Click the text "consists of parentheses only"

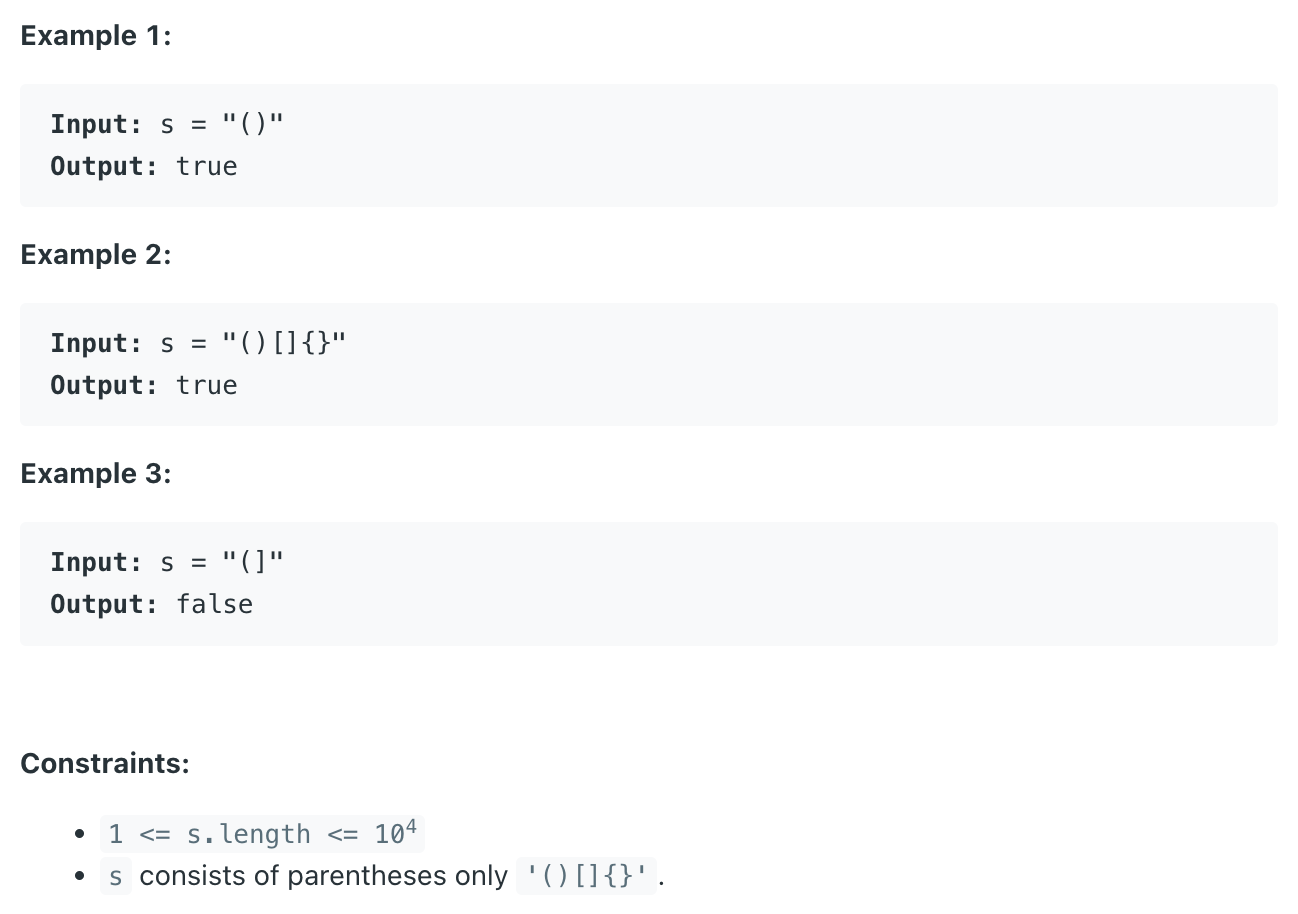pos(324,876)
